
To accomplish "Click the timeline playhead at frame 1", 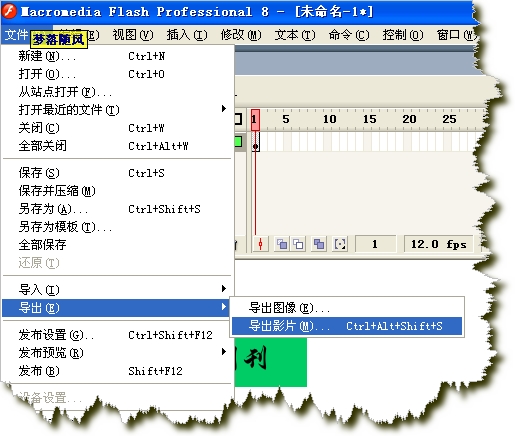I will 255,119.
